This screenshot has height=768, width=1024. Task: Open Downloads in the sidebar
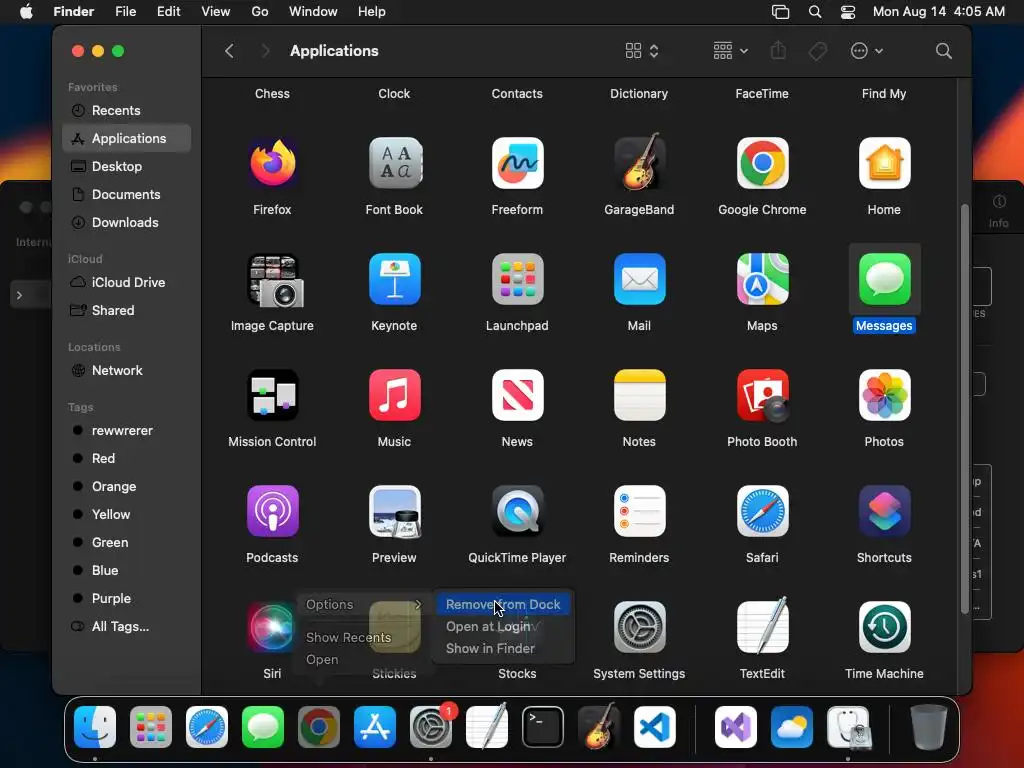127,223
